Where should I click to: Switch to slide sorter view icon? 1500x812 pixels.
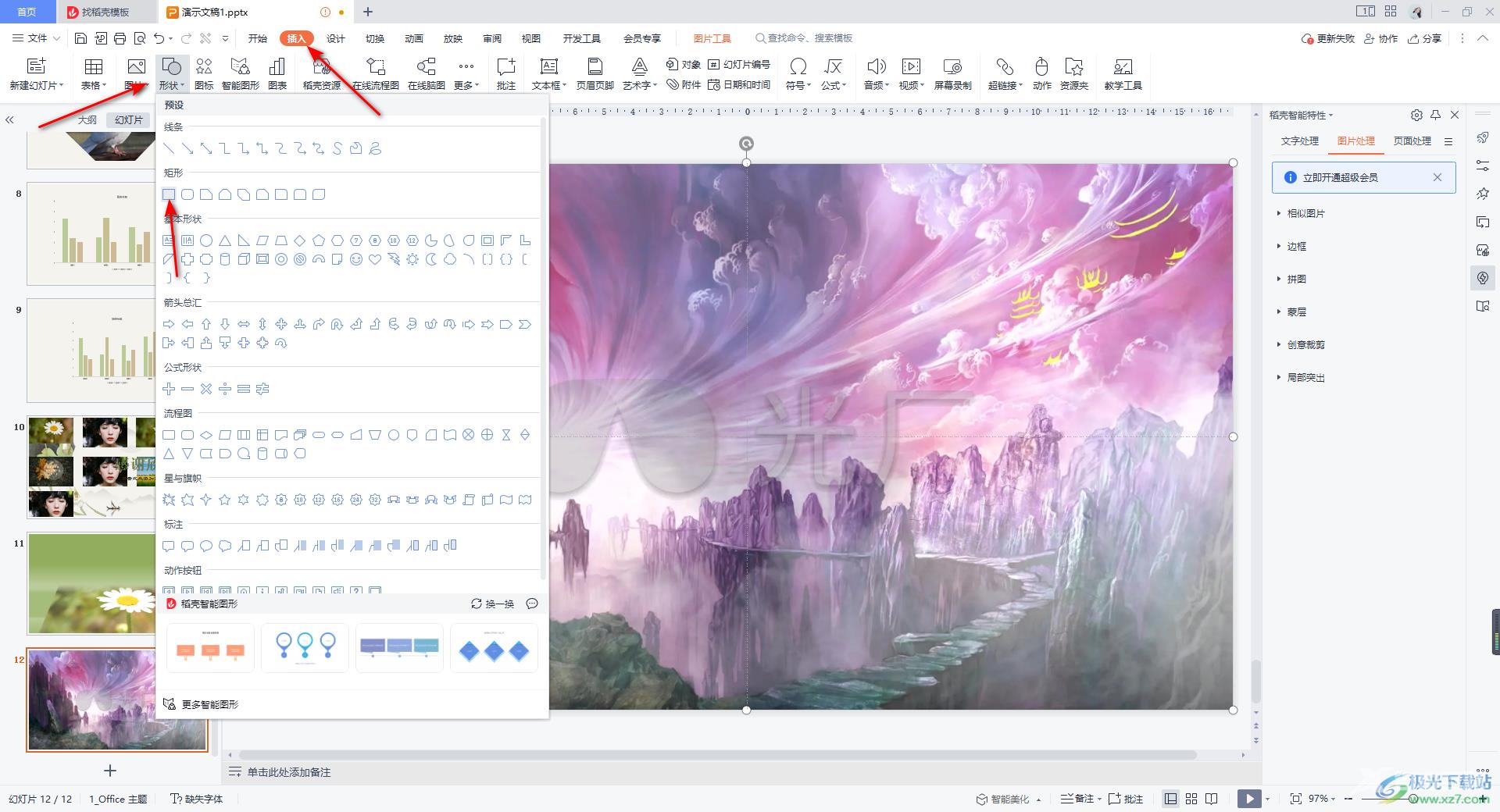tap(1191, 799)
